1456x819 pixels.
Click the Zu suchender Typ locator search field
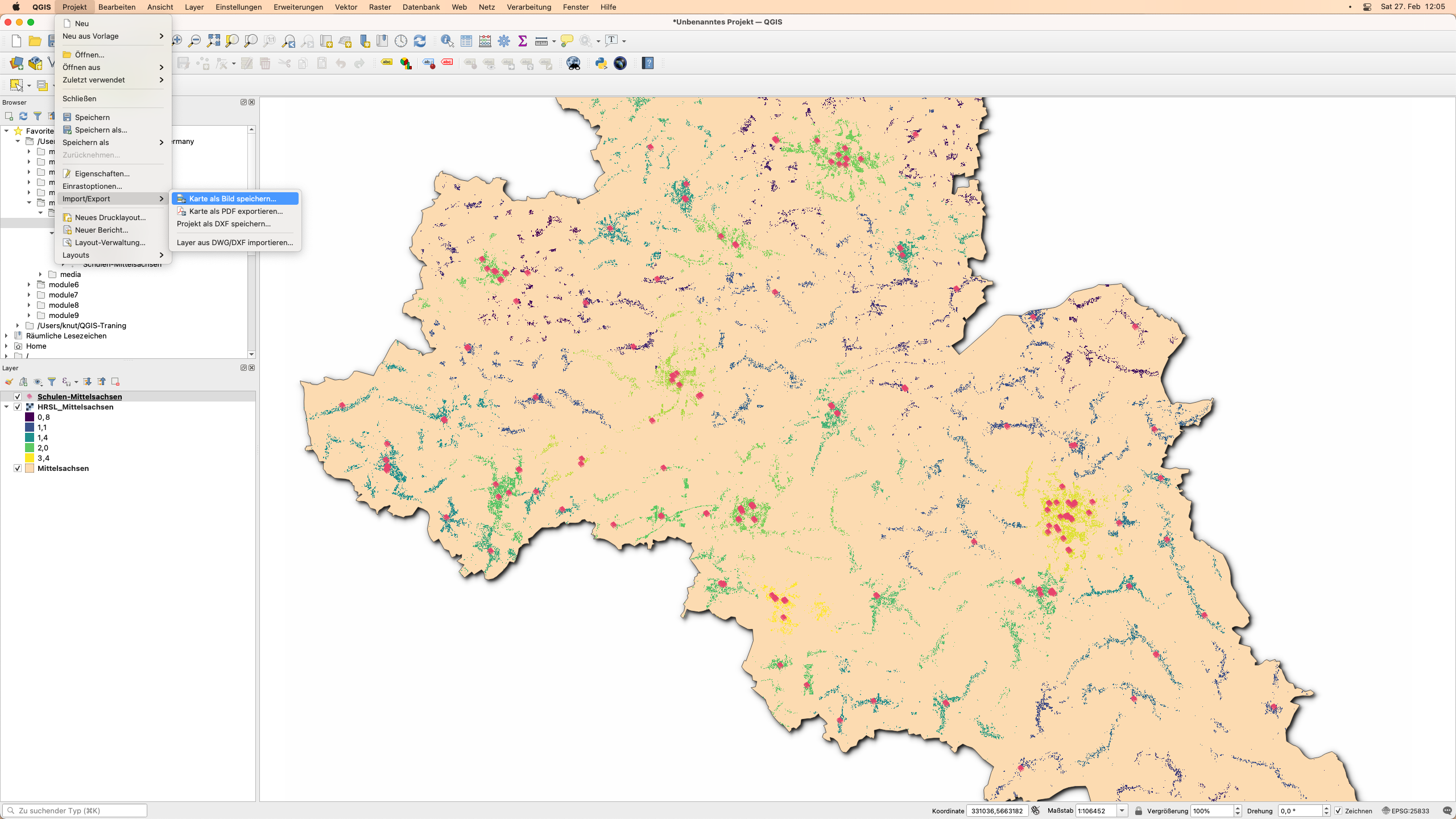click(x=75, y=810)
